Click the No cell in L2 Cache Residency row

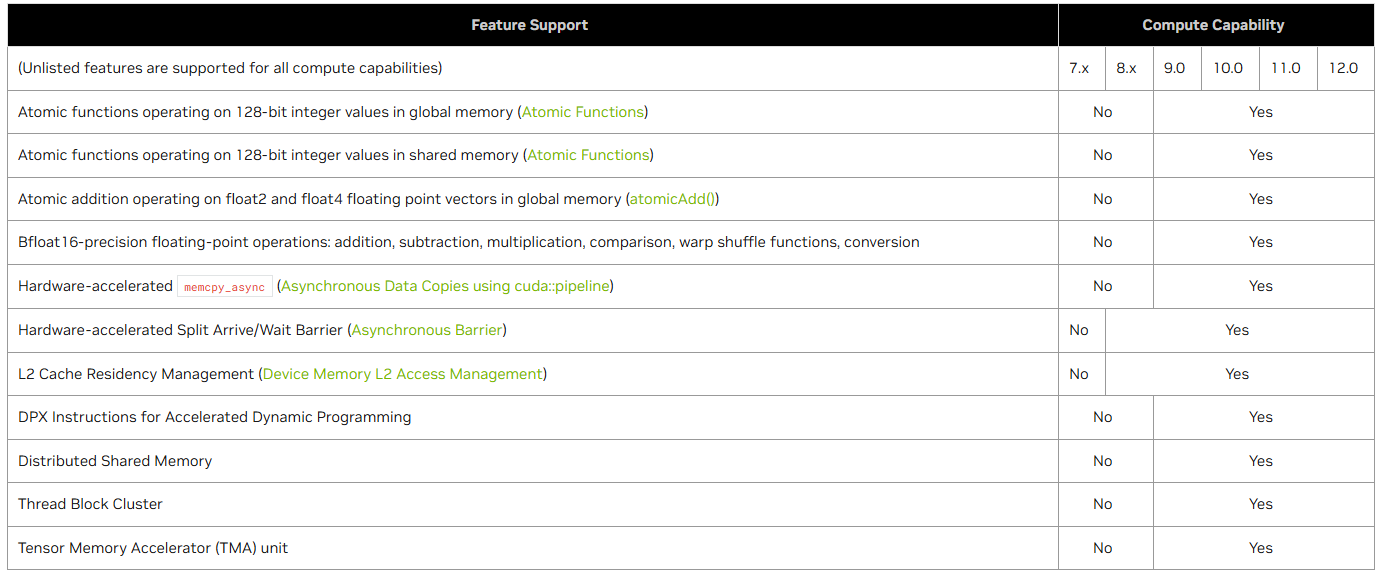[1079, 374]
